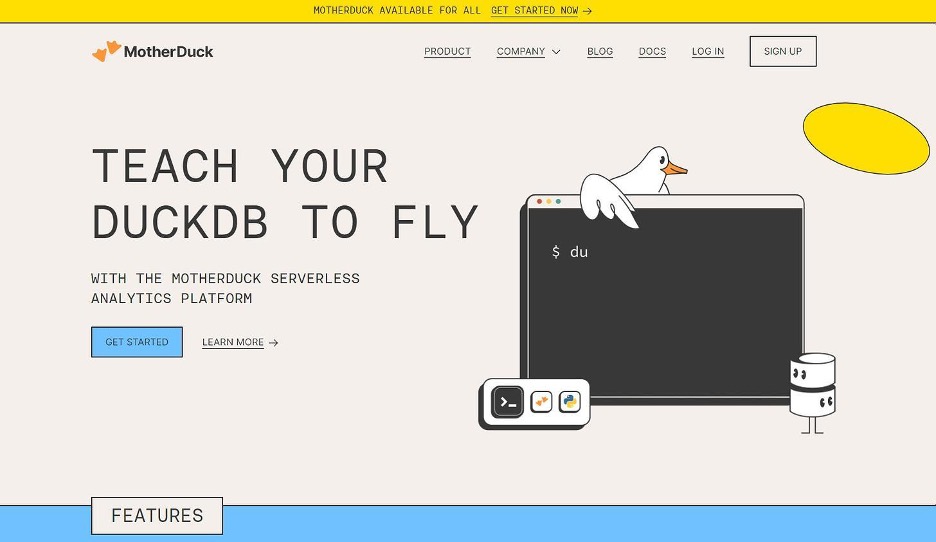Click the database character with eyes
Screen dimensions: 936x542
tap(812, 393)
